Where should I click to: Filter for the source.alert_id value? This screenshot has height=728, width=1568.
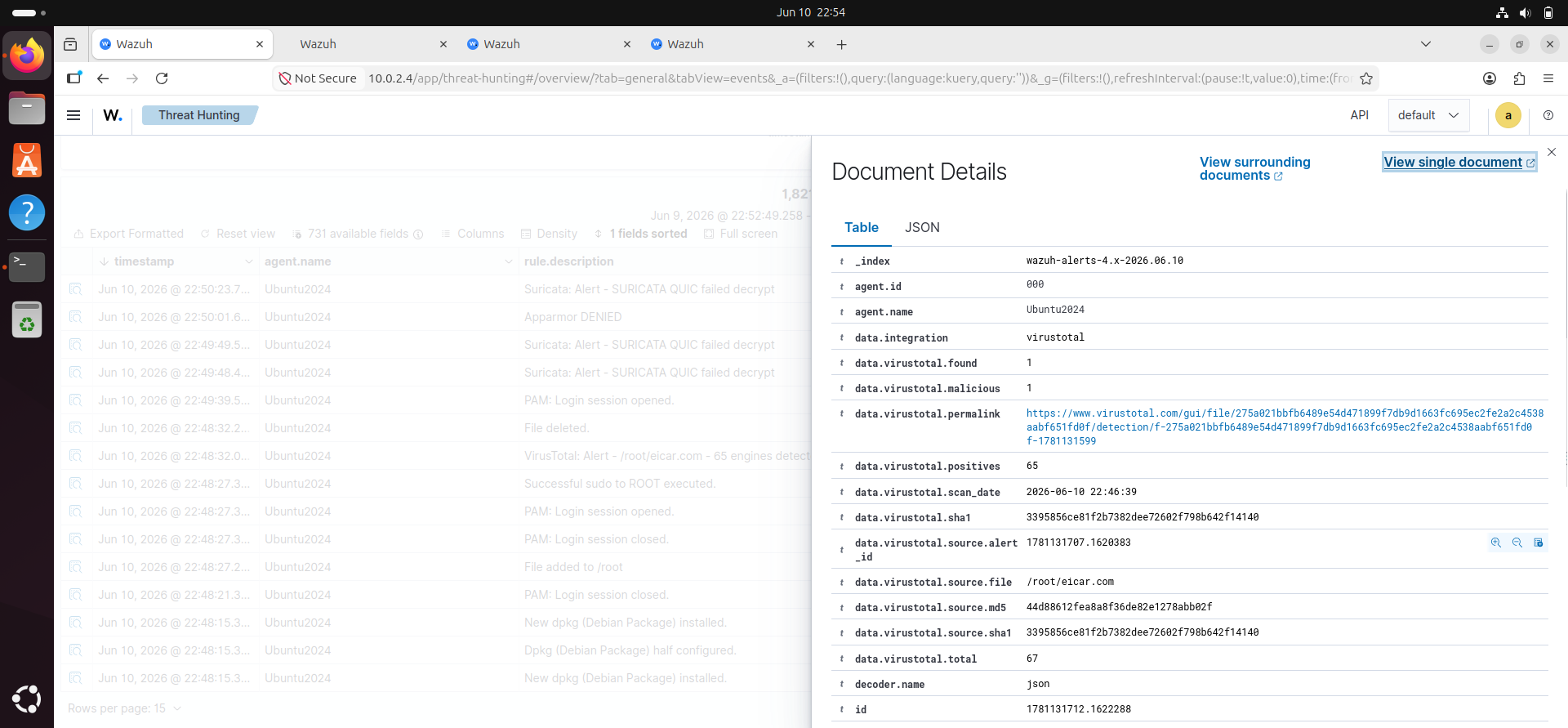coord(1495,543)
